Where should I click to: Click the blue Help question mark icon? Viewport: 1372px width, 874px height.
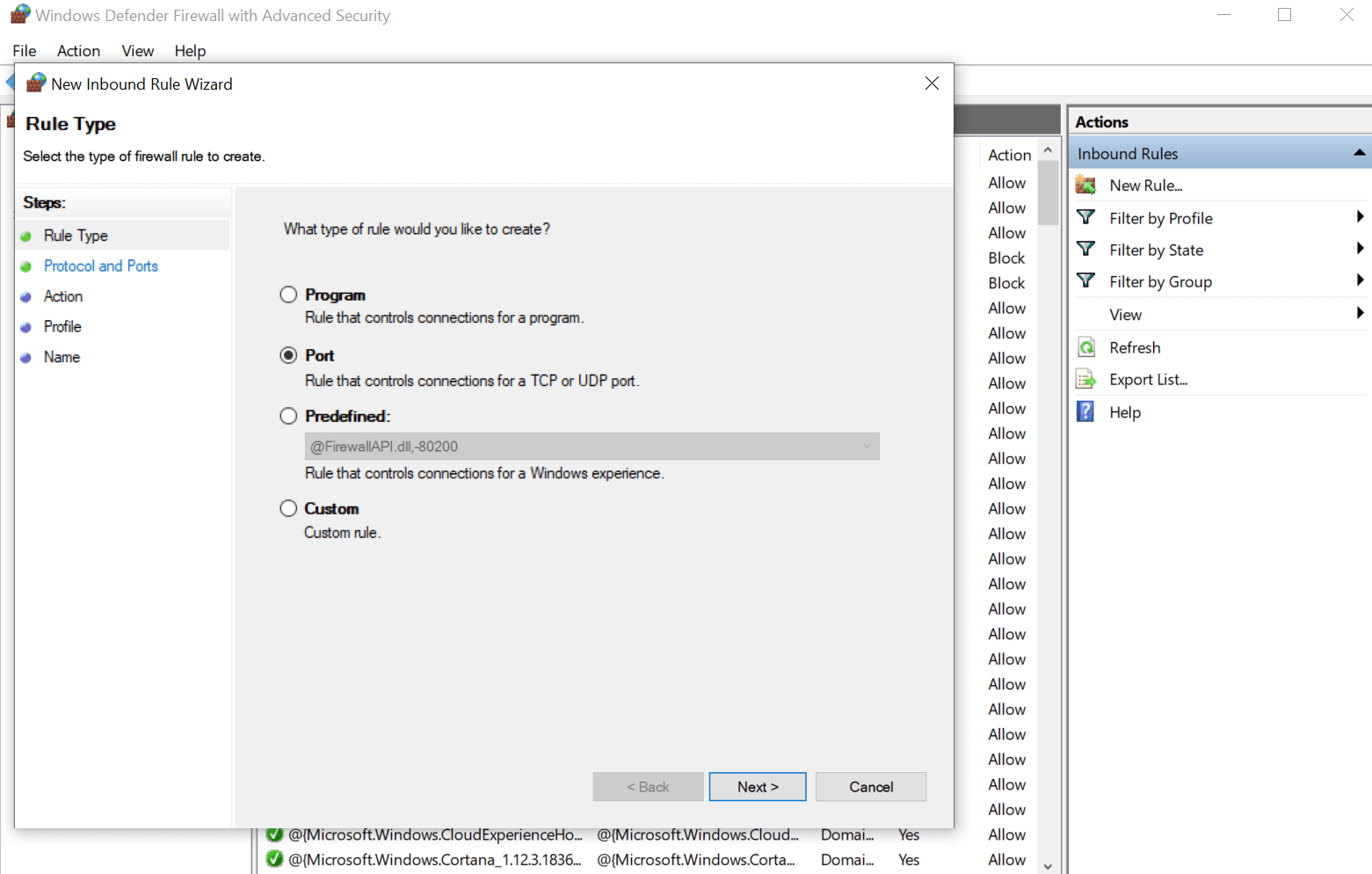(x=1086, y=412)
